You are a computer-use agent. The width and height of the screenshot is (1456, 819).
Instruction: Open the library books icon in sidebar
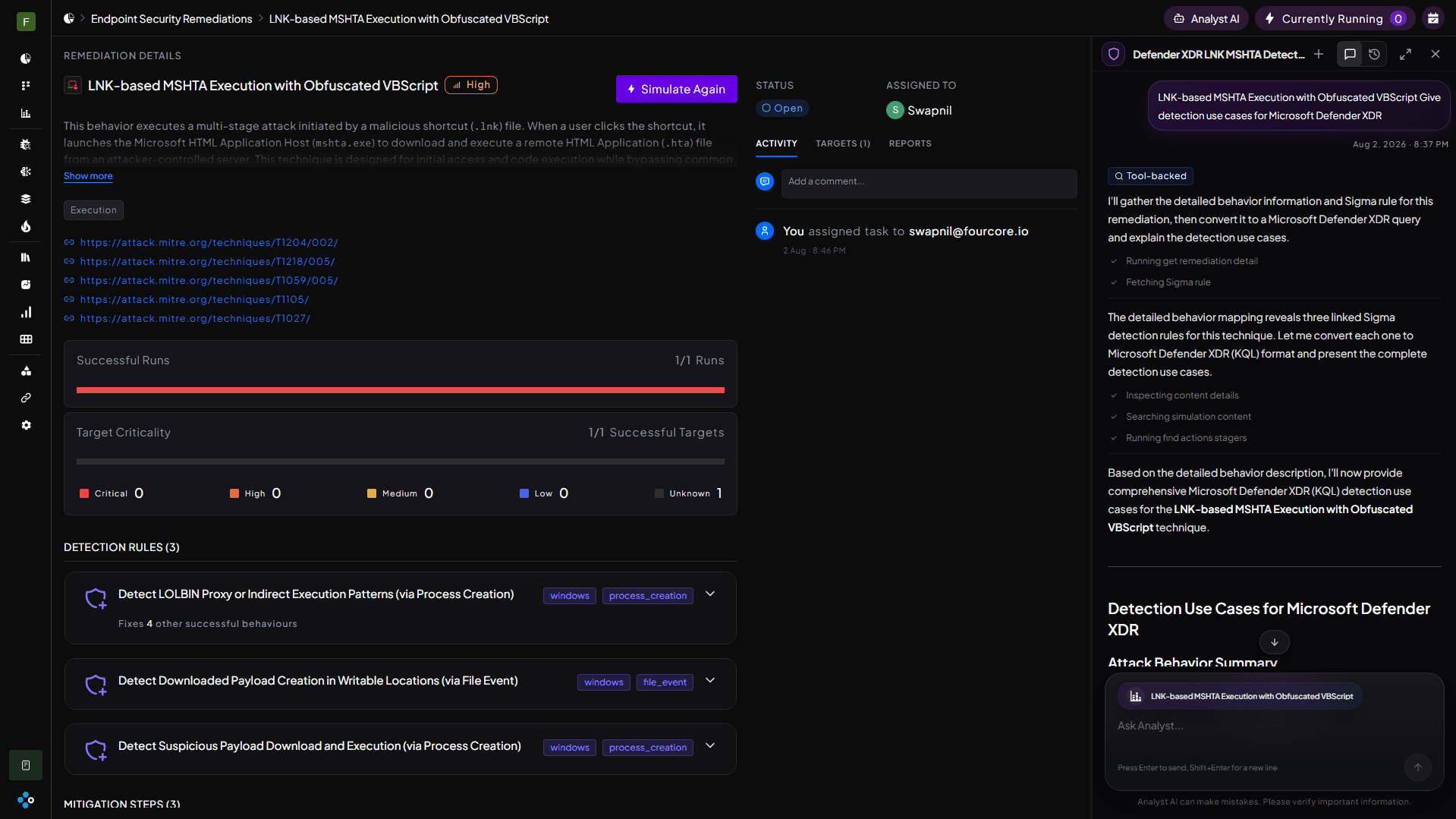tap(26, 257)
